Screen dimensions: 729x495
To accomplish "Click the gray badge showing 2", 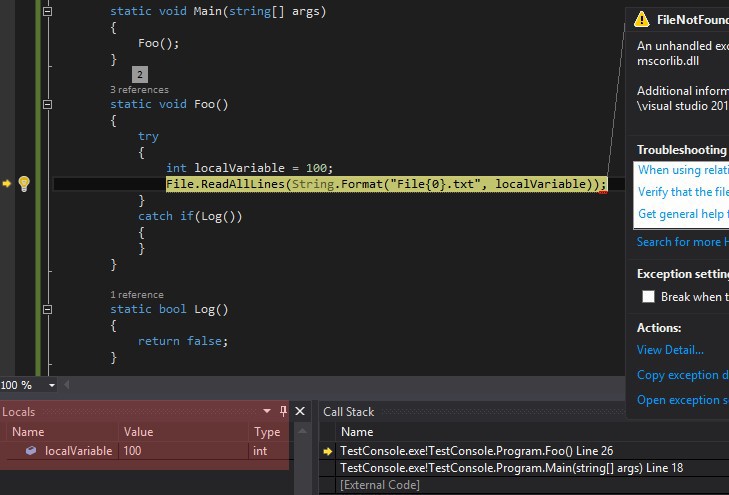I will pos(140,74).
